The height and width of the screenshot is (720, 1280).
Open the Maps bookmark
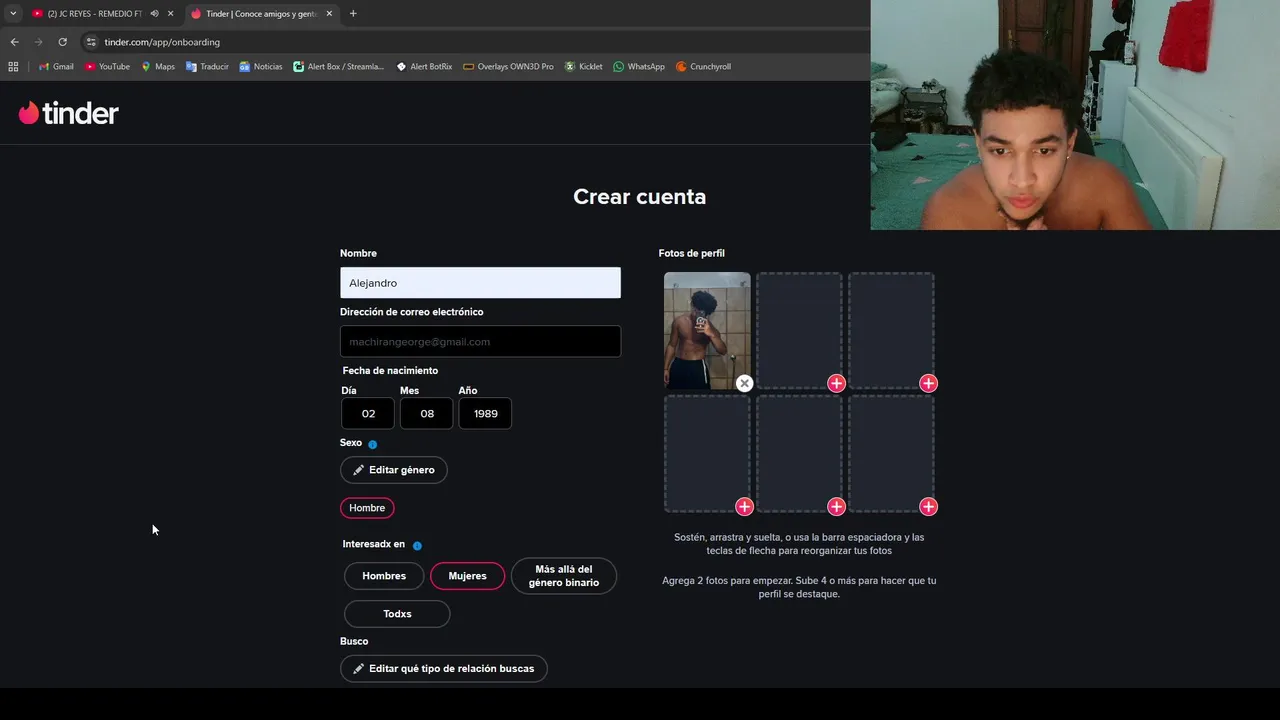[x=158, y=67]
